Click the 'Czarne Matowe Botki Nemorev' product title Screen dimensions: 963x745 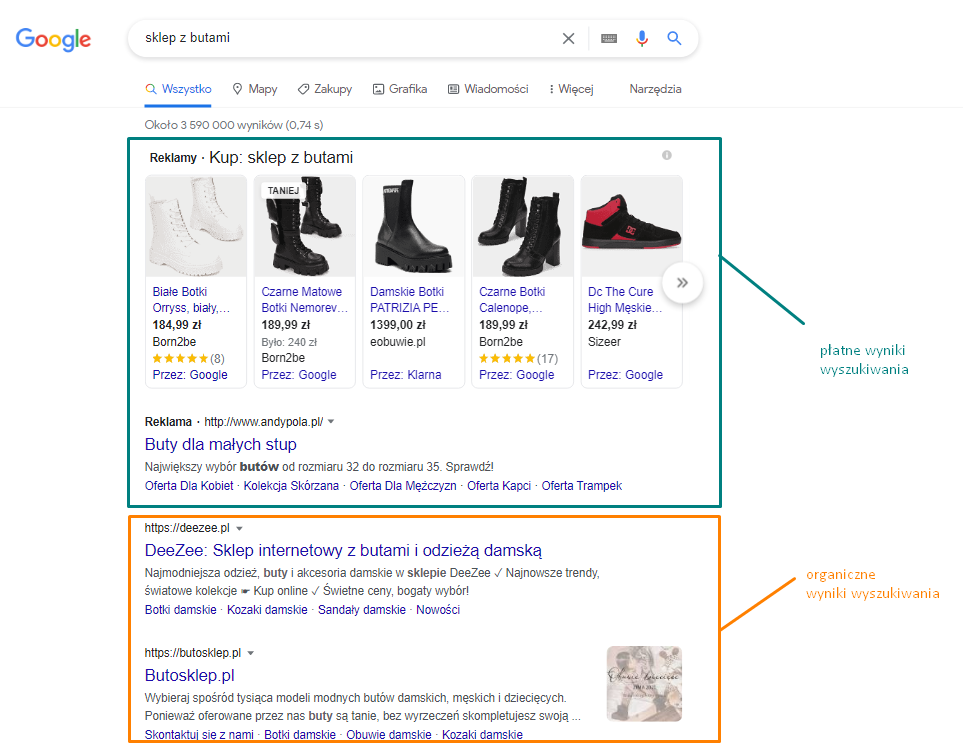coord(305,300)
